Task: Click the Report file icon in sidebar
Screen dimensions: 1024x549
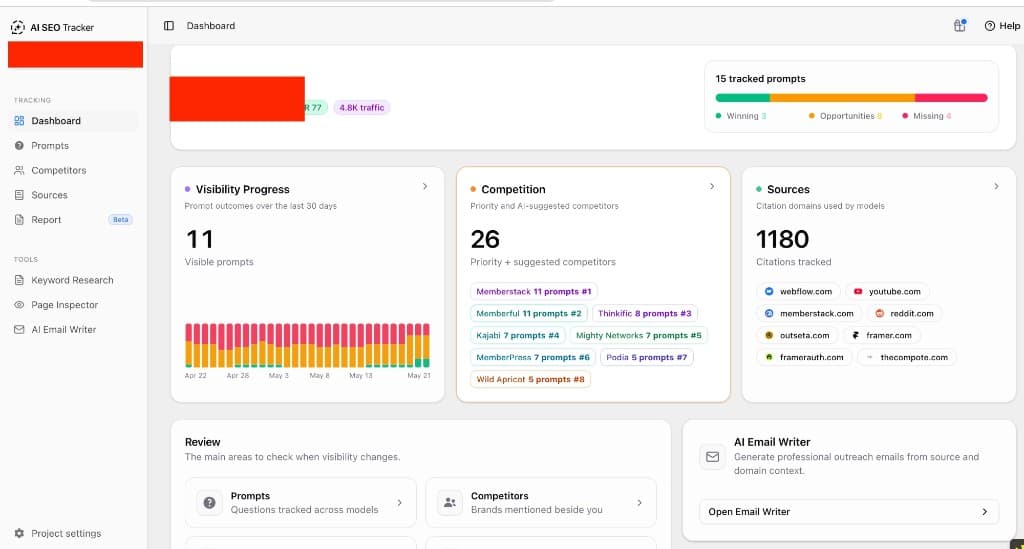Action: 19,220
